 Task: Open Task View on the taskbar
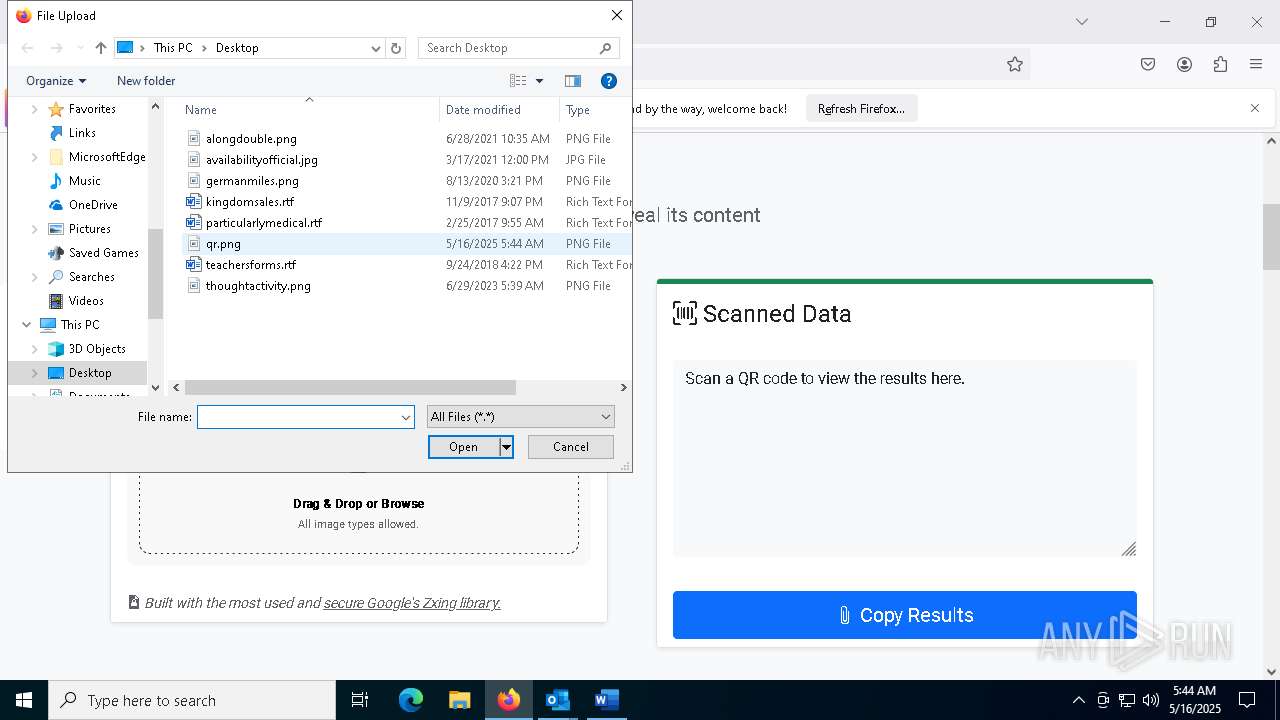point(360,700)
